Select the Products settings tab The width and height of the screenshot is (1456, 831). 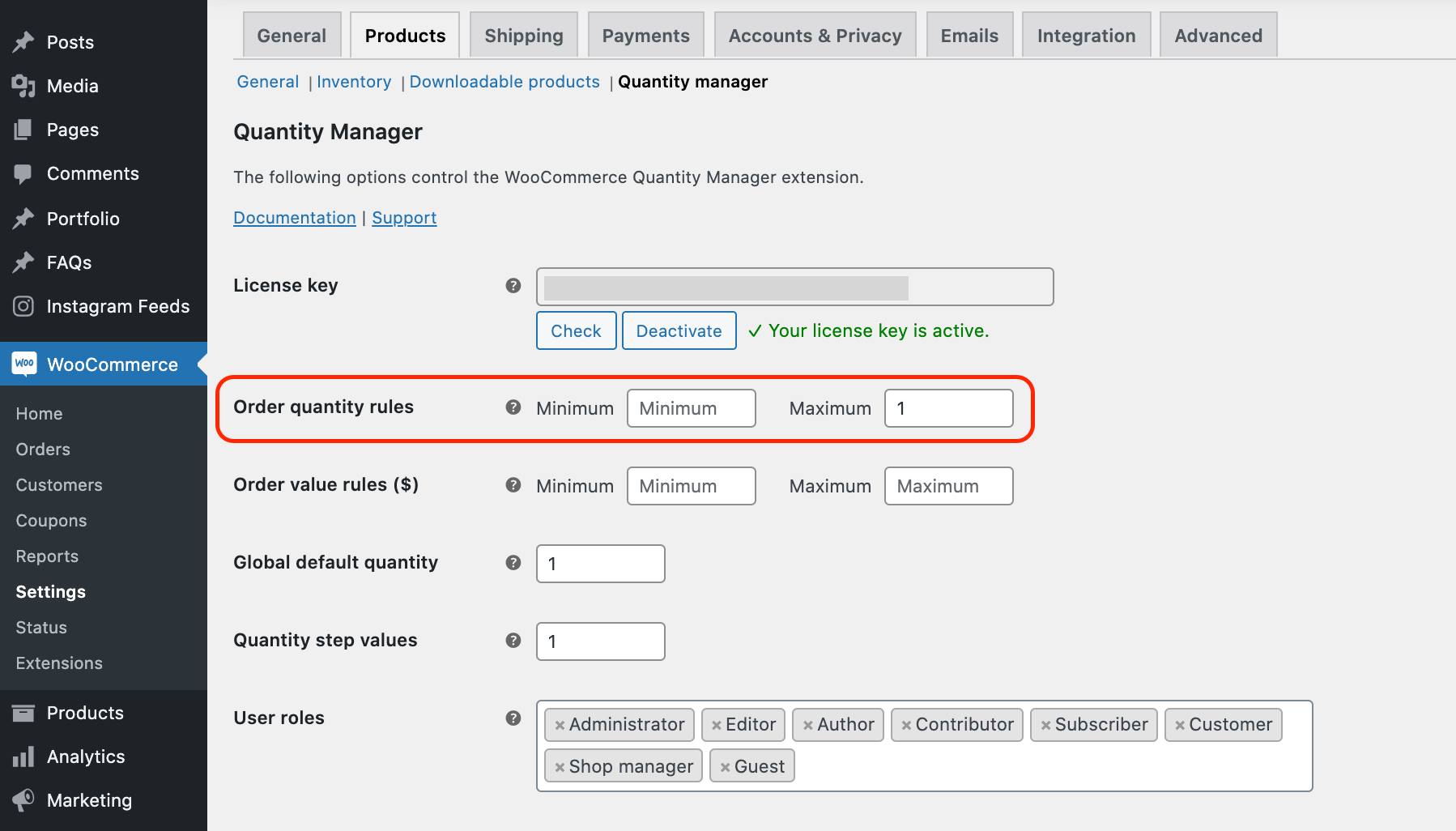click(x=405, y=35)
